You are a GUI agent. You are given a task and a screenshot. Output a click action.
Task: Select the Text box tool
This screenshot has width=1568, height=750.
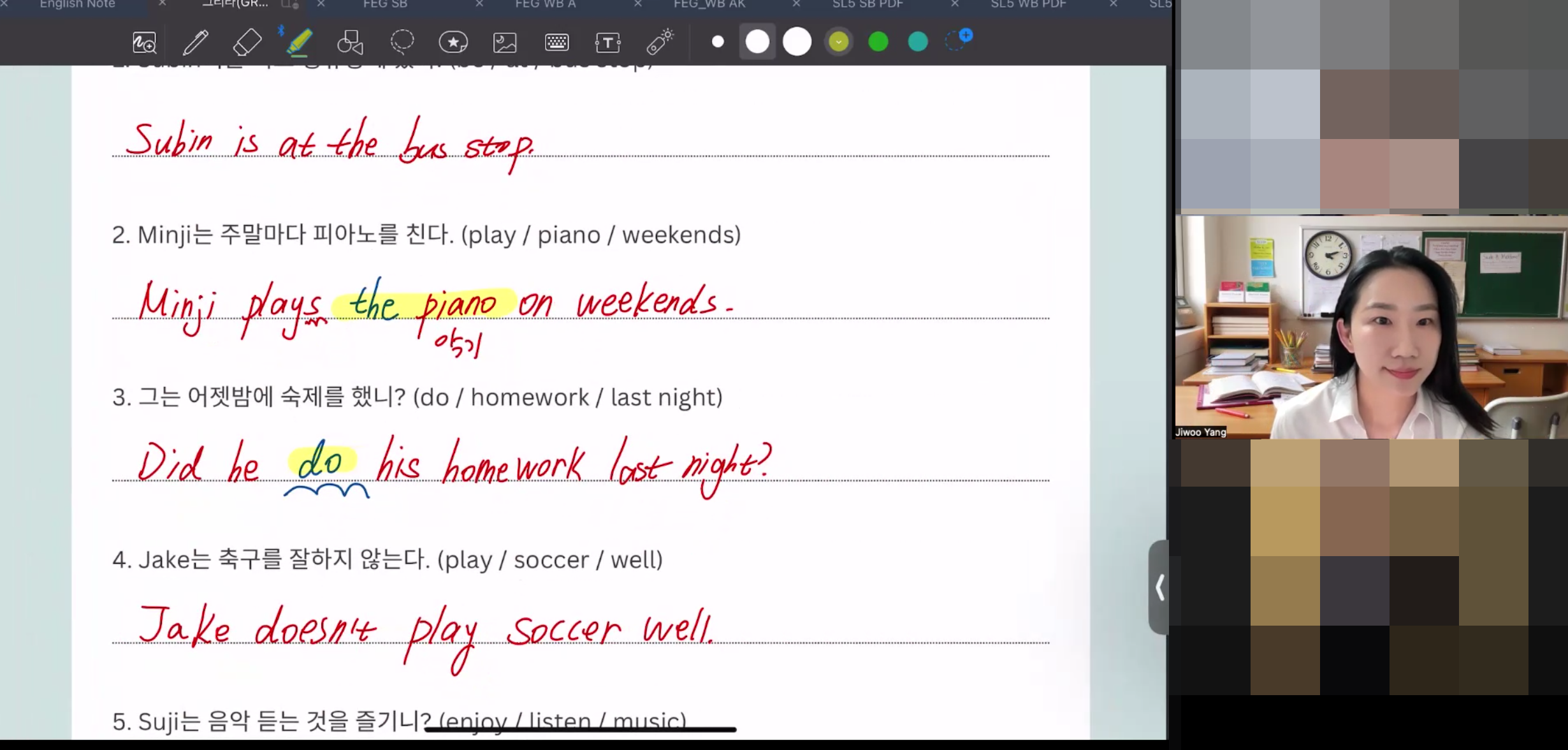(x=607, y=43)
